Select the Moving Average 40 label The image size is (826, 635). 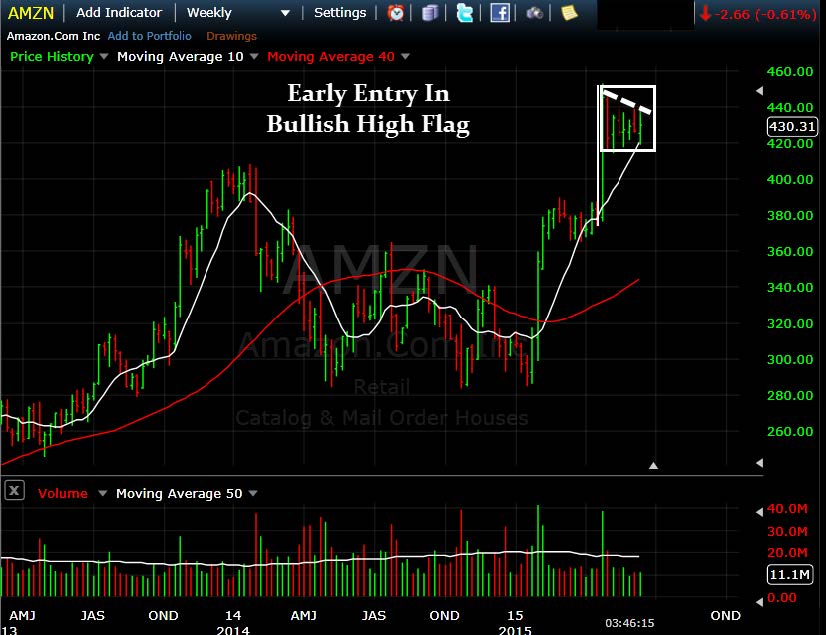[x=331, y=56]
